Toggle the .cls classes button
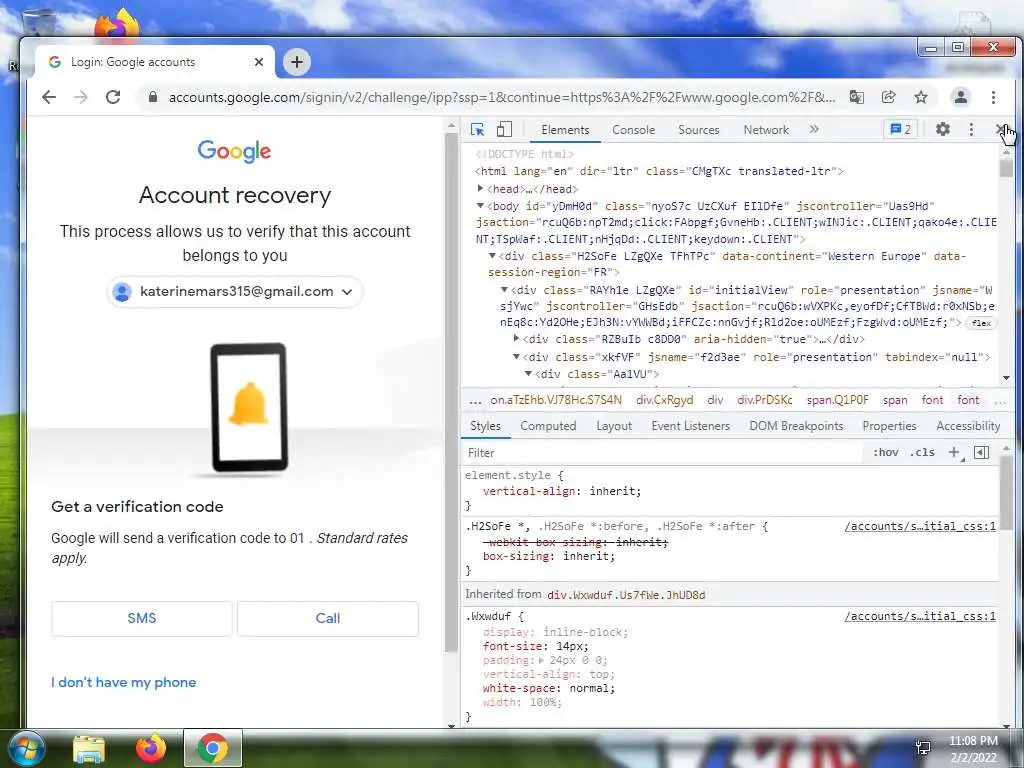Image resolution: width=1024 pixels, height=768 pixels. coord(922,453)
